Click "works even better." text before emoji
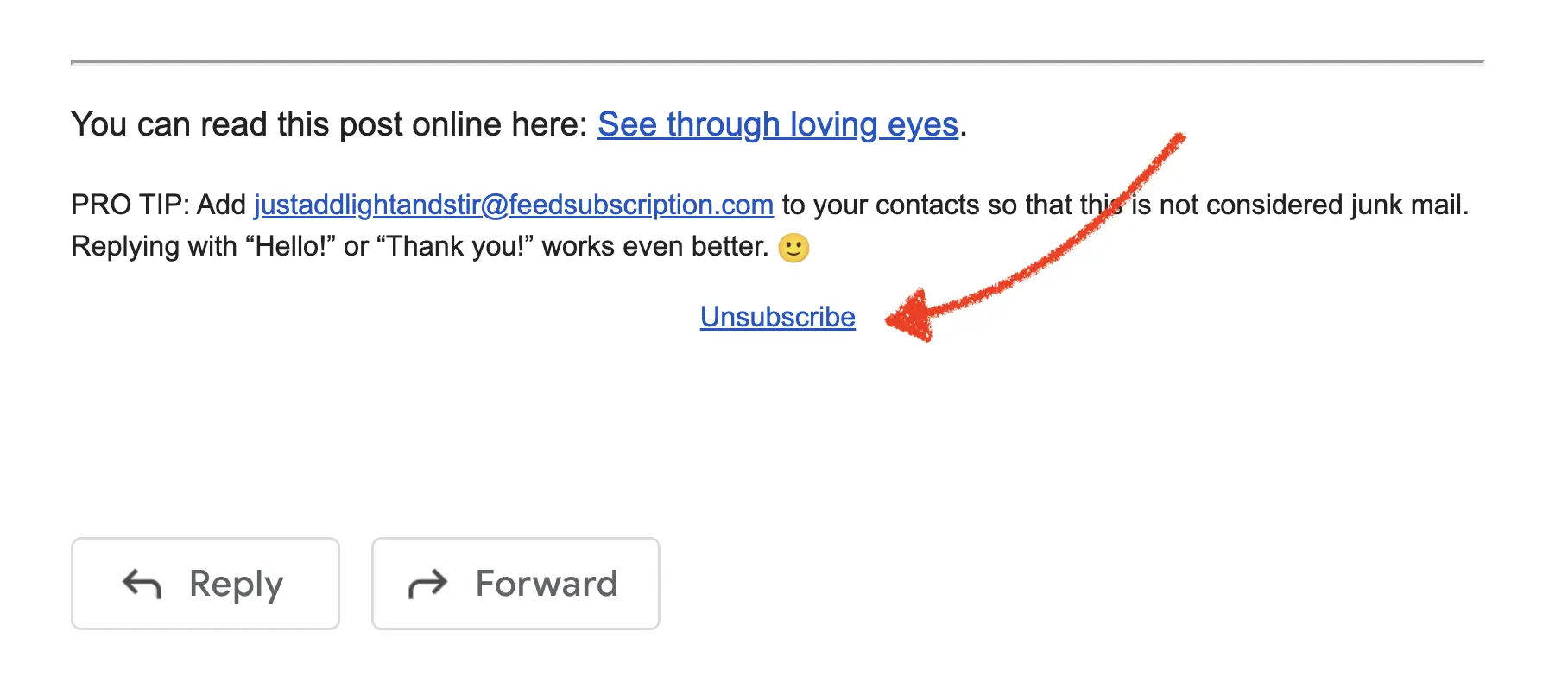The image size is (1568, 689). tap(655, 247)
